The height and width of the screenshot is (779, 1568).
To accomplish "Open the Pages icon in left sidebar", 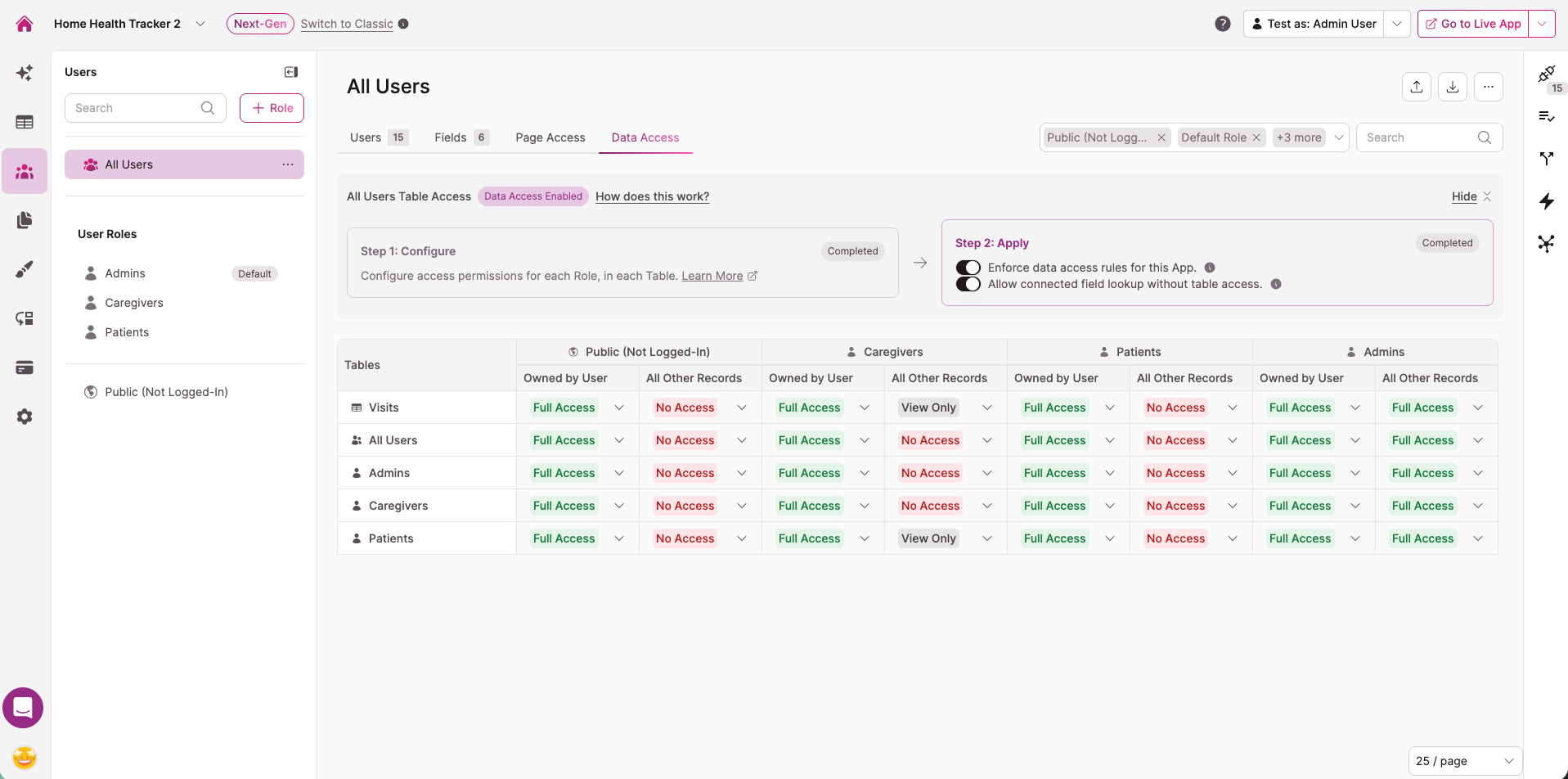I will click(25, 220).
